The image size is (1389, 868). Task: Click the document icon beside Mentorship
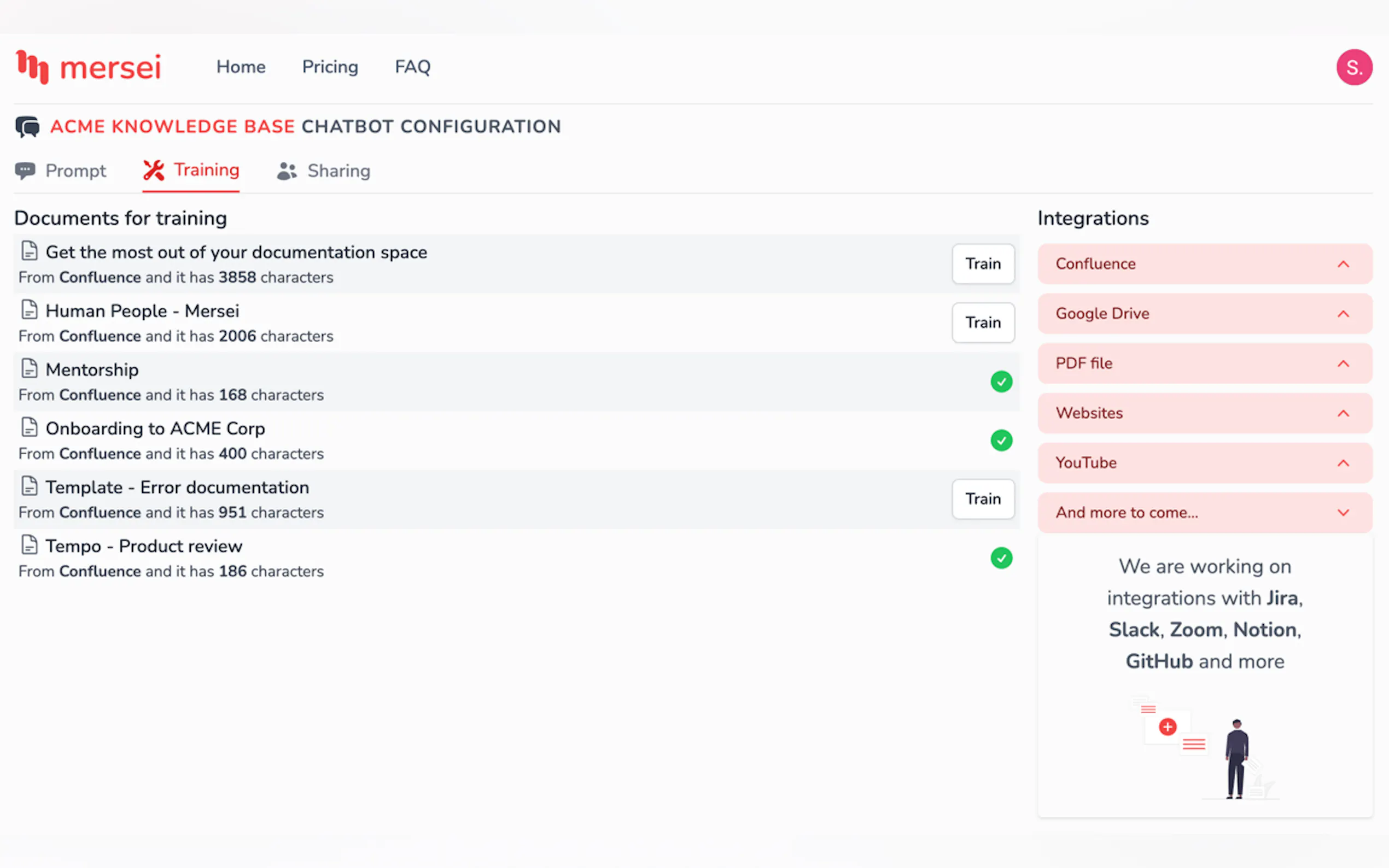point(30,368)
